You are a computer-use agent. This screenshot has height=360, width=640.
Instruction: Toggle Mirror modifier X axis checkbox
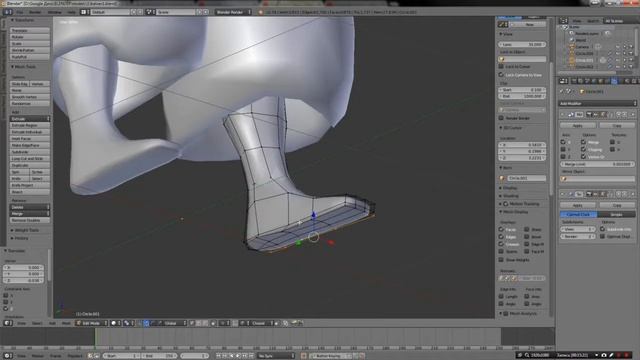pos(563,142)
